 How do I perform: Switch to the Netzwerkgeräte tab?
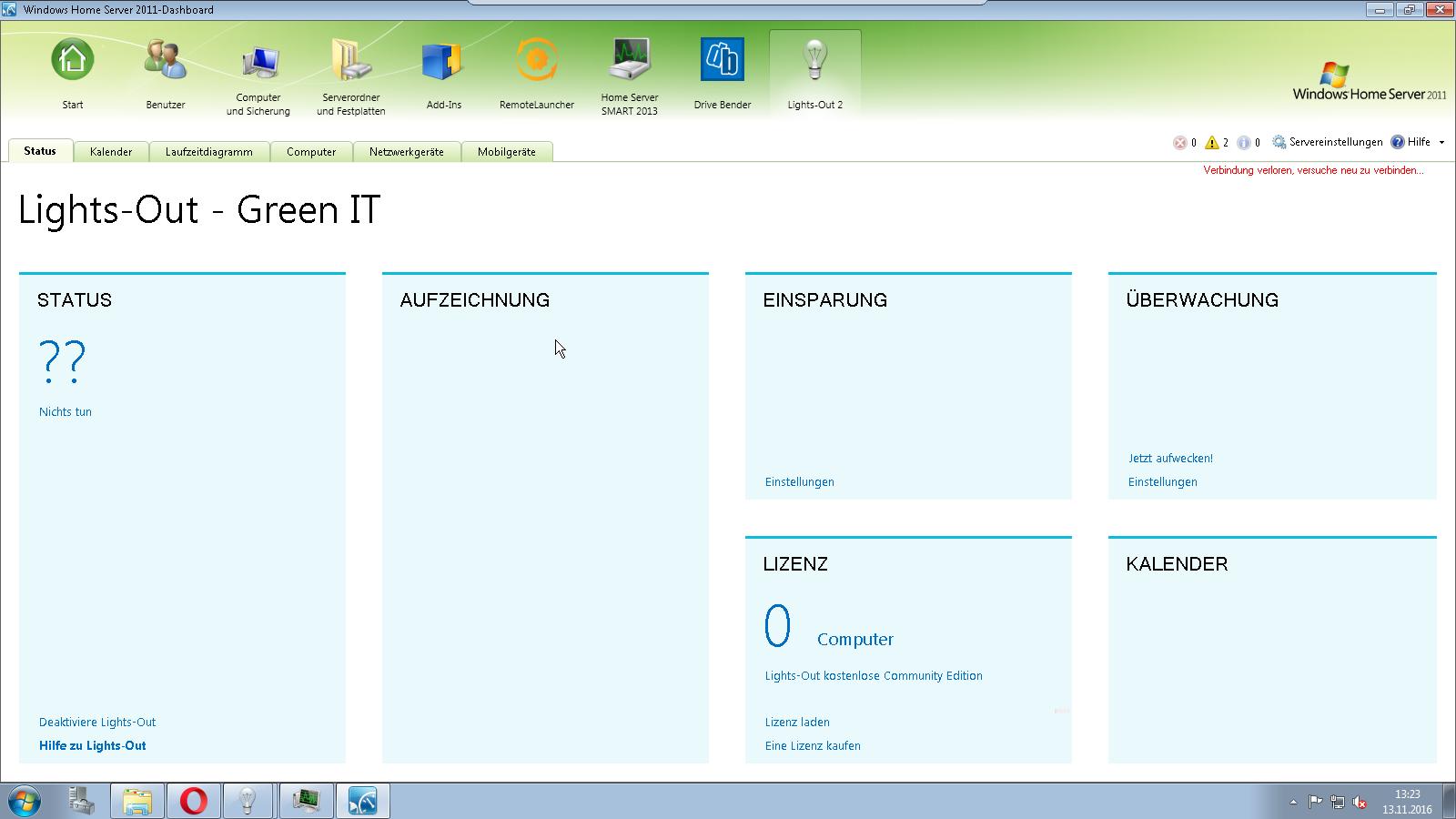pos(407,152)
